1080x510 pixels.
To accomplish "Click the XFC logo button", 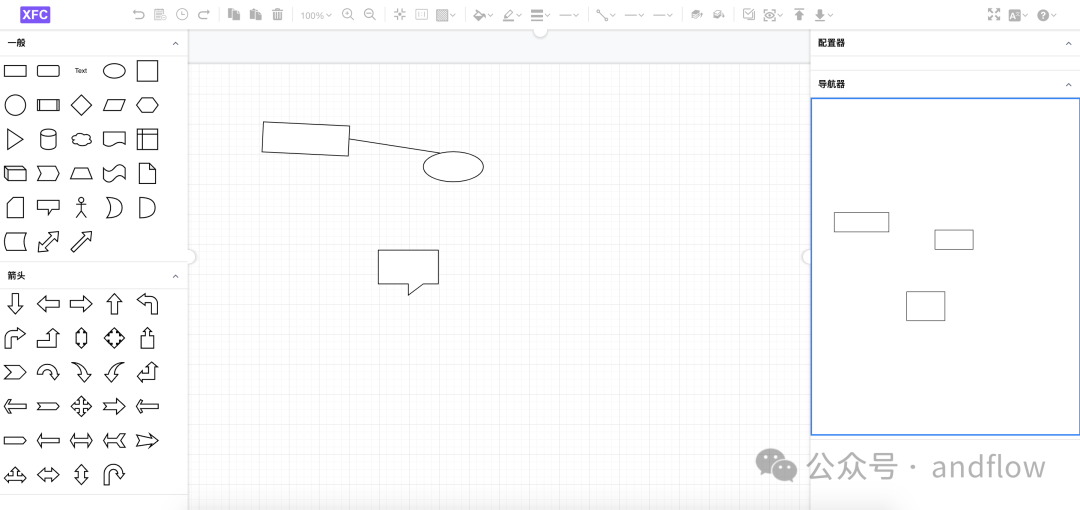I will (x=35, y=15).
